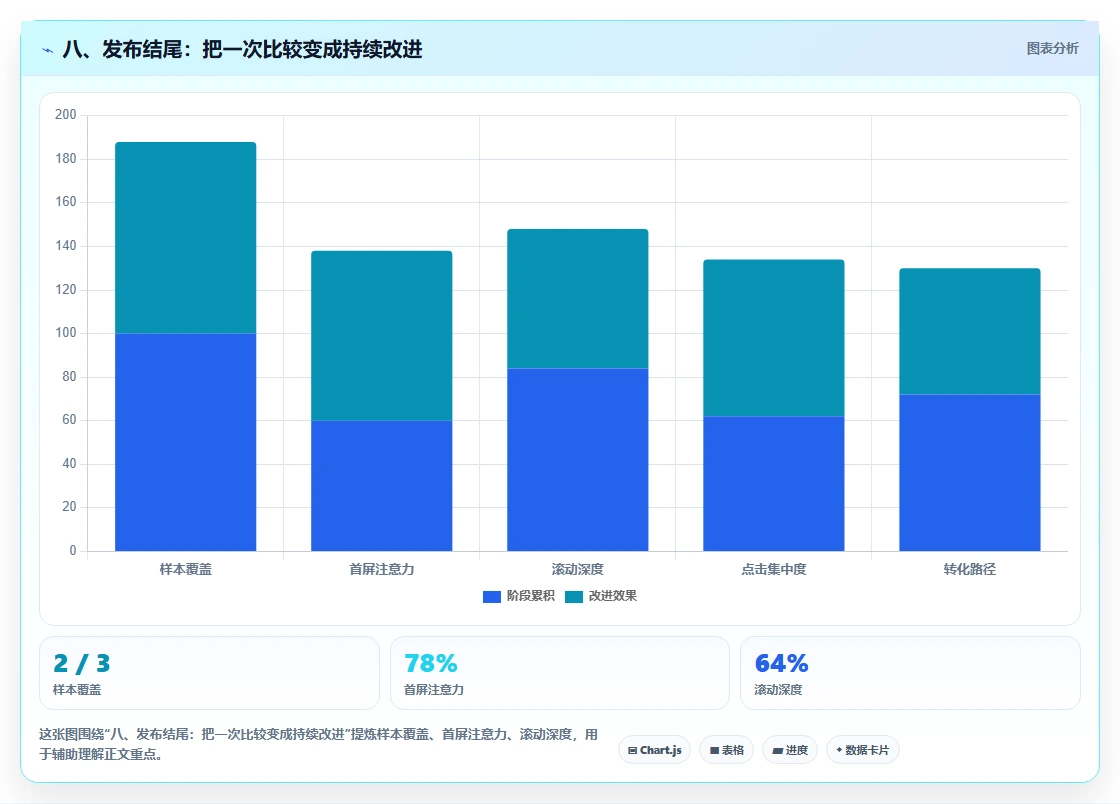Click the teal 改进效果 legend swatch
The height and width of the screenshot is (804, 1120).
pos(574,597)
